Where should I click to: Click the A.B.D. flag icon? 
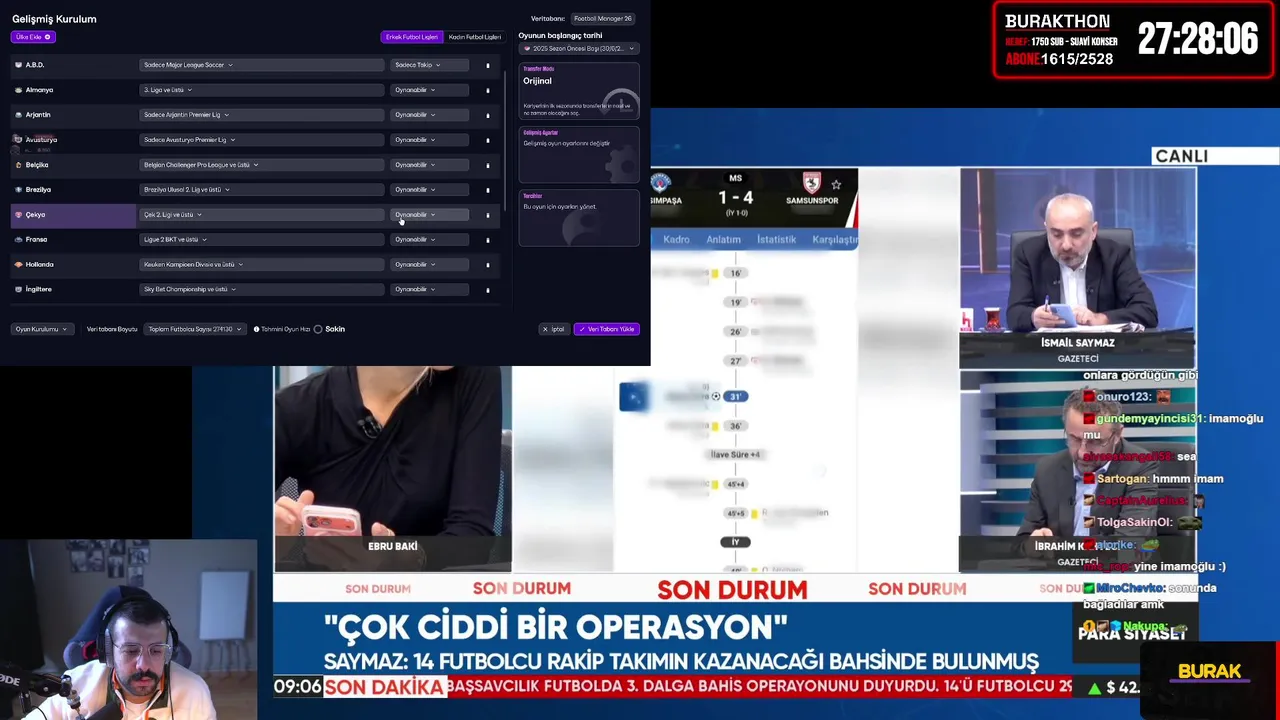(x=18, y=65)
